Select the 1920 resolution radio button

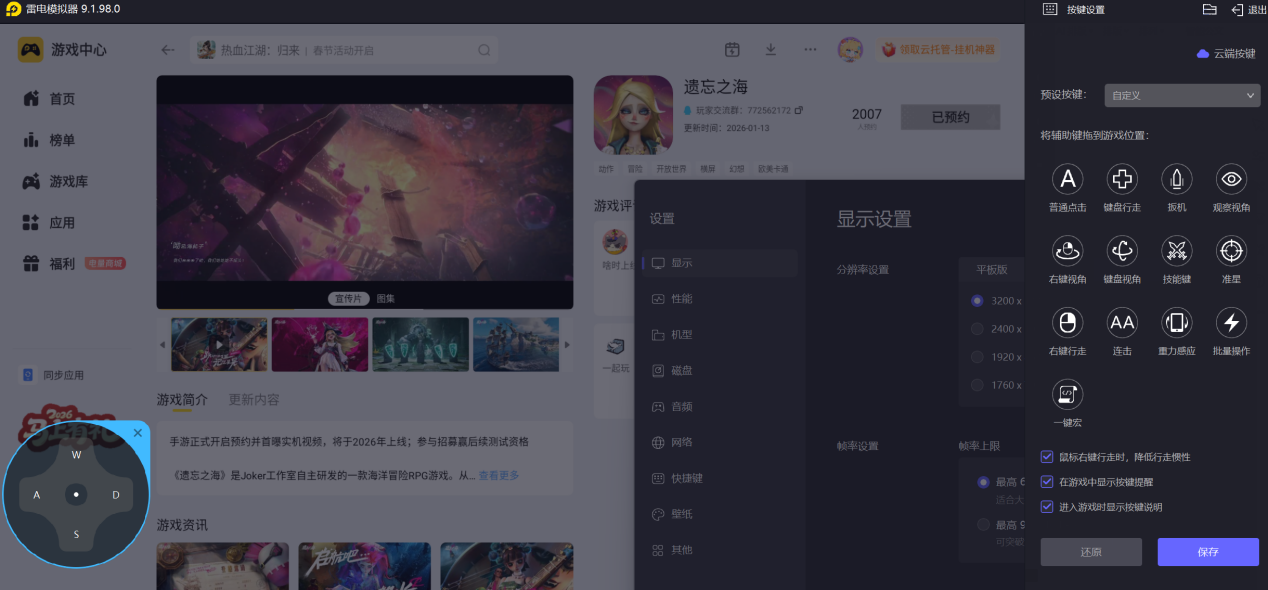[977, 357]
